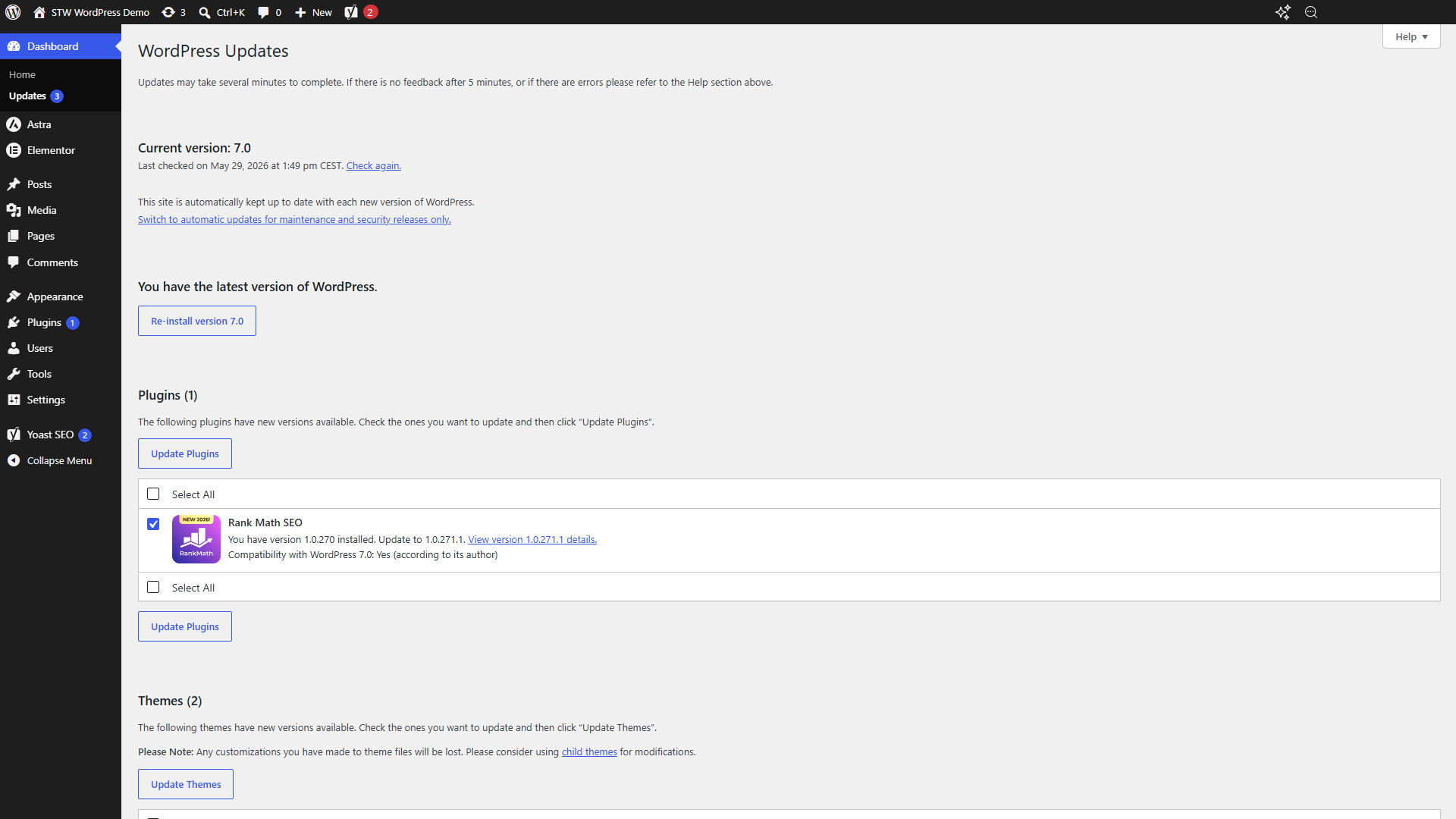Open the Updates submenu item
1456x819 pixels.
click(27, 96)
